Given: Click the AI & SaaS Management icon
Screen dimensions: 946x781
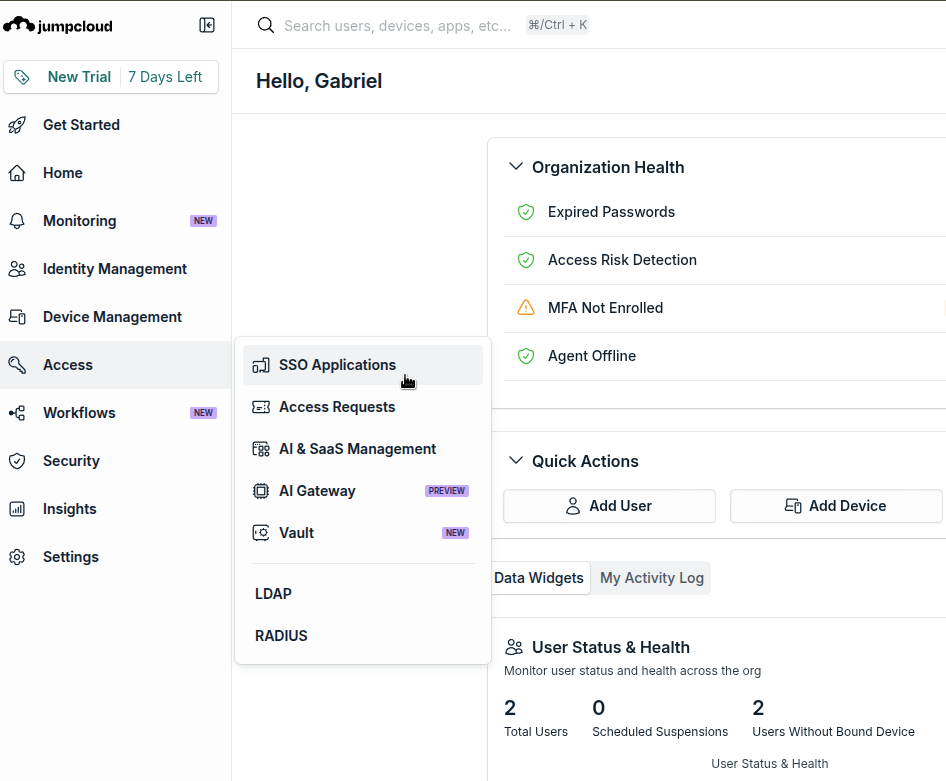Looking at the screenshot, I should (x=261, y=449).
